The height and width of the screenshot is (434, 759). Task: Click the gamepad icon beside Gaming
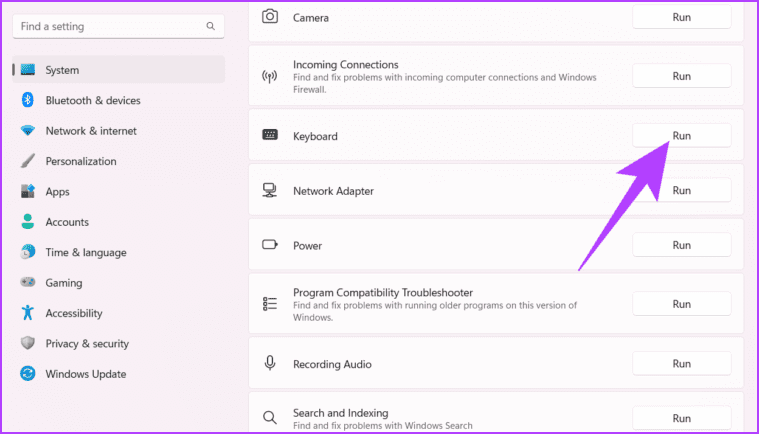28,282
